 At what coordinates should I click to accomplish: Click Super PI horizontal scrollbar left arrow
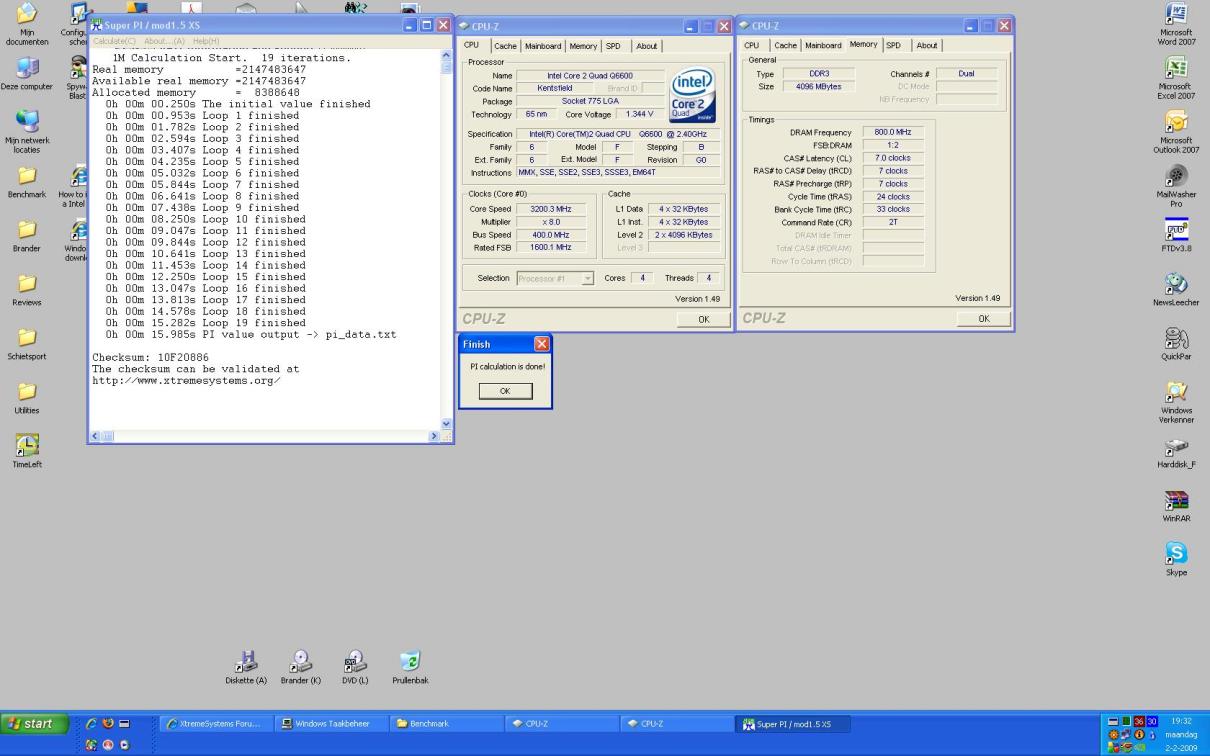pyautogui.click(x=96, y=436)
